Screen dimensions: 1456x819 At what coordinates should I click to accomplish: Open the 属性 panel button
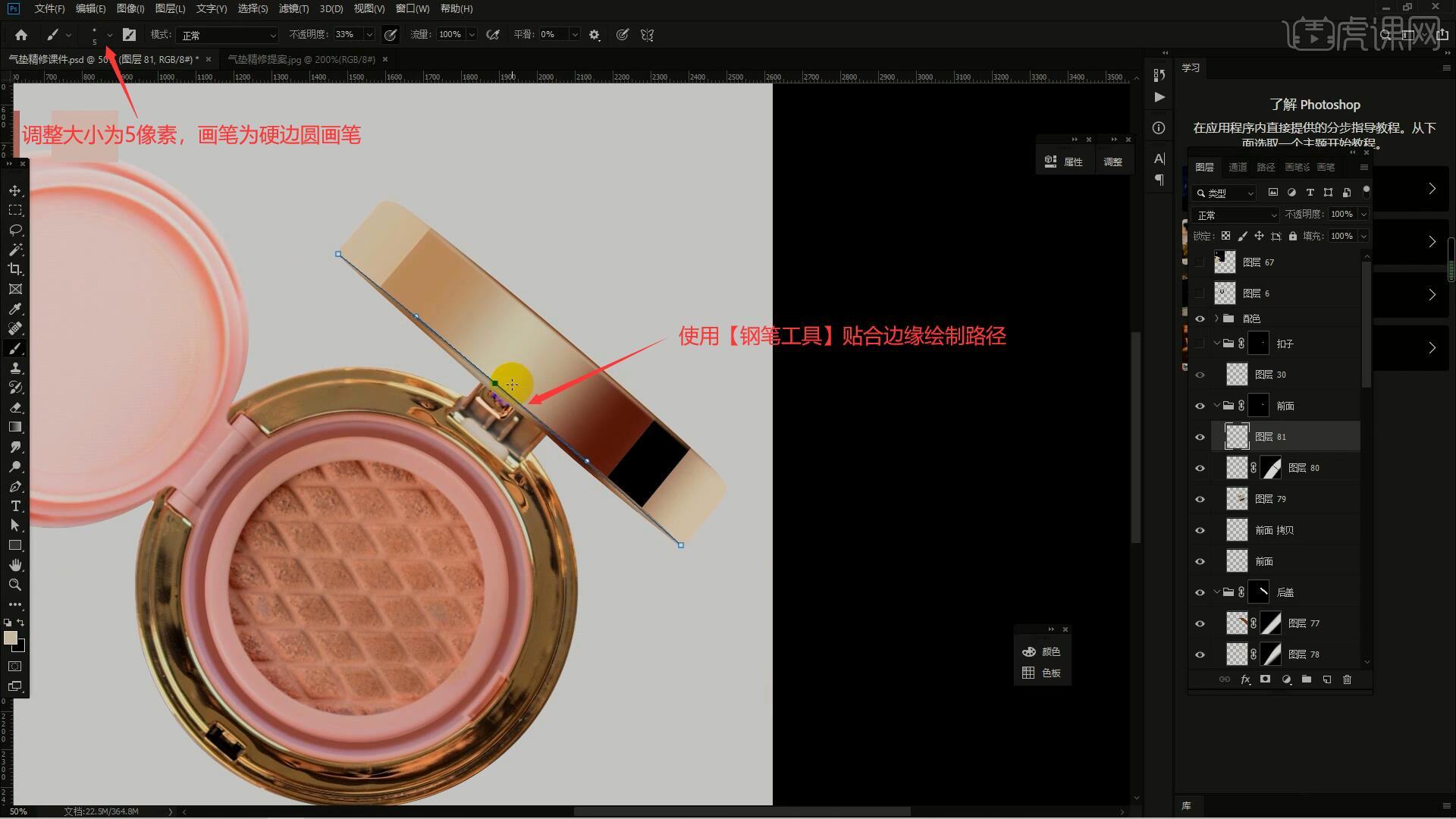[x=1065, y=162]
